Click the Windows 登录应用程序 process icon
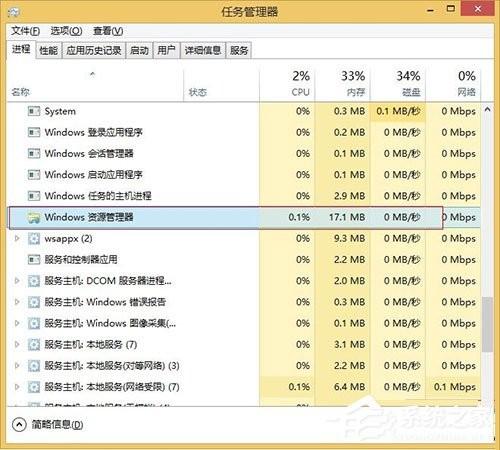 [34, 132]
